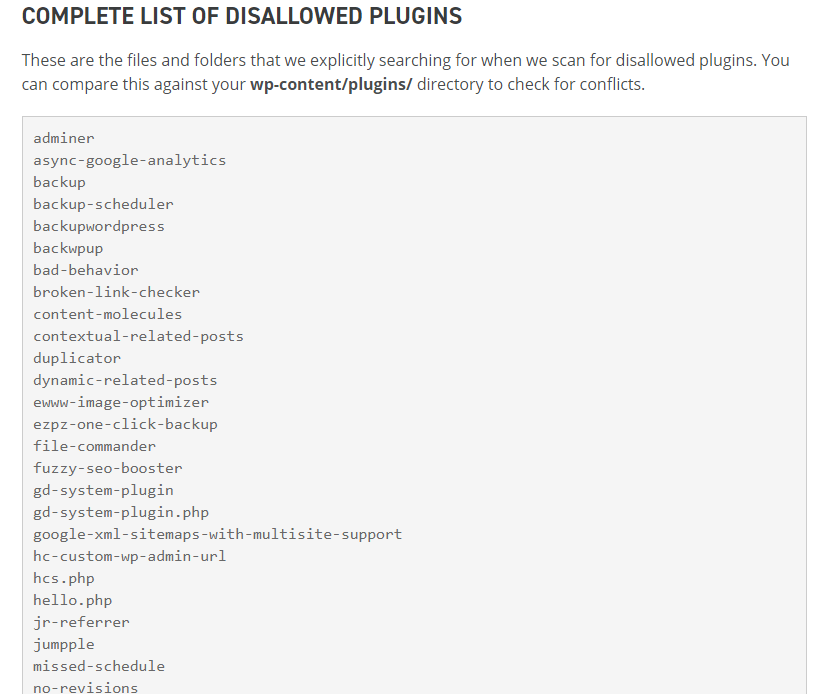Viewport: 840px width, 694px height.
Task: Click the 'adminer' entry in list
Action: pos(64,138)
